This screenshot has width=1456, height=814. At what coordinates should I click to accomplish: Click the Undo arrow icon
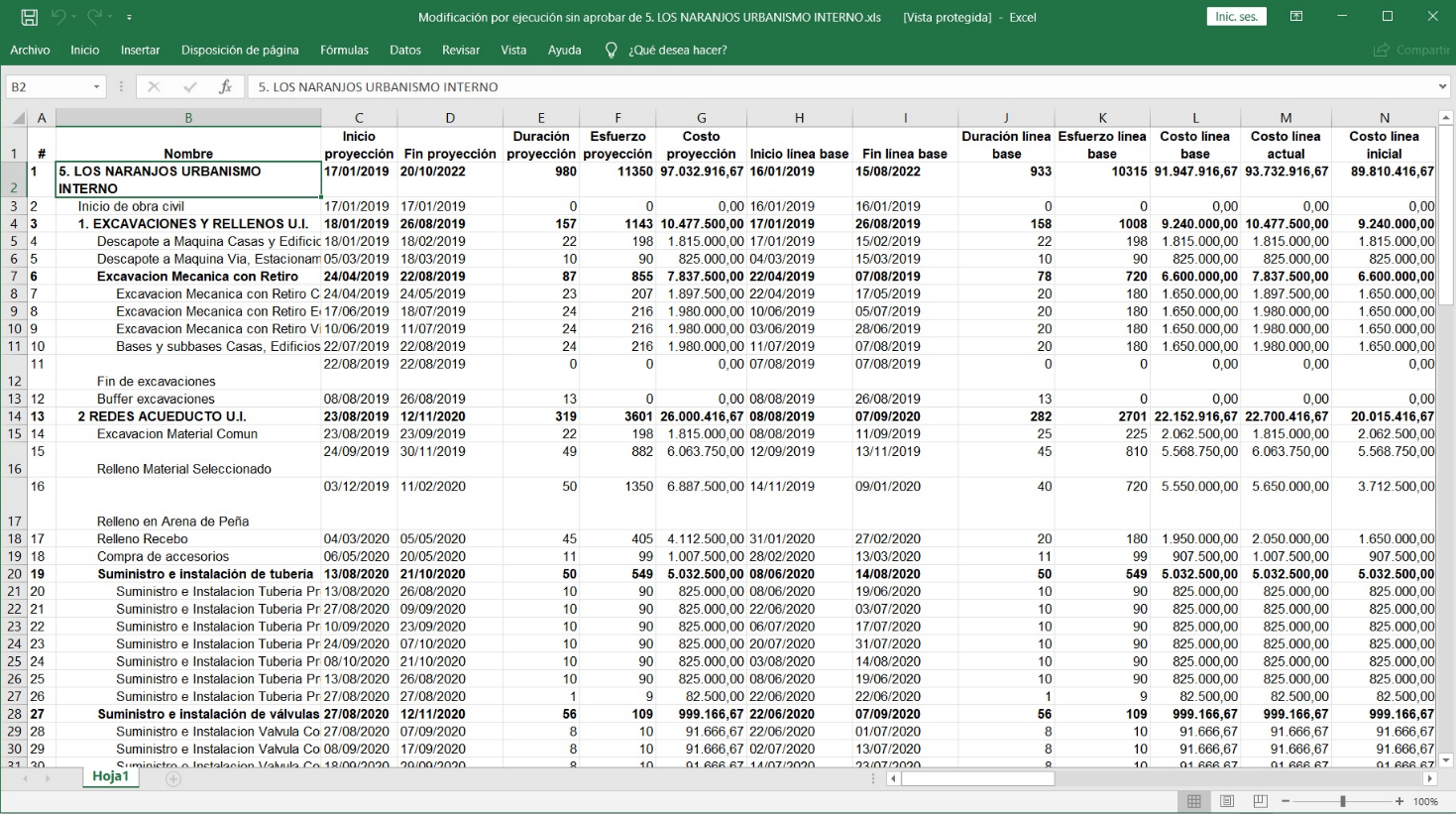pyautogui.click(x=58, y=17)
